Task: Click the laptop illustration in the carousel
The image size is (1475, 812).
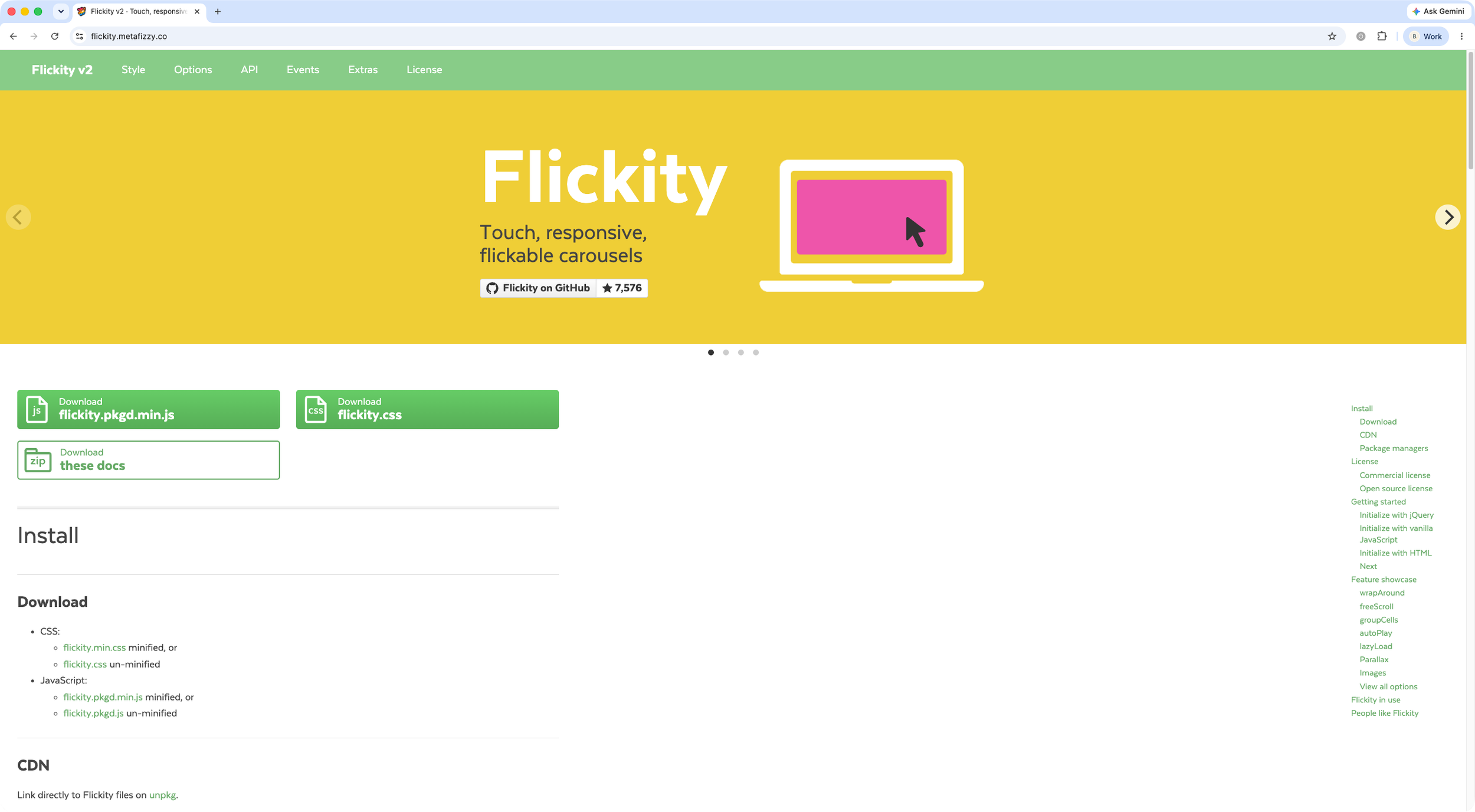Action: [x=871, y=225]
